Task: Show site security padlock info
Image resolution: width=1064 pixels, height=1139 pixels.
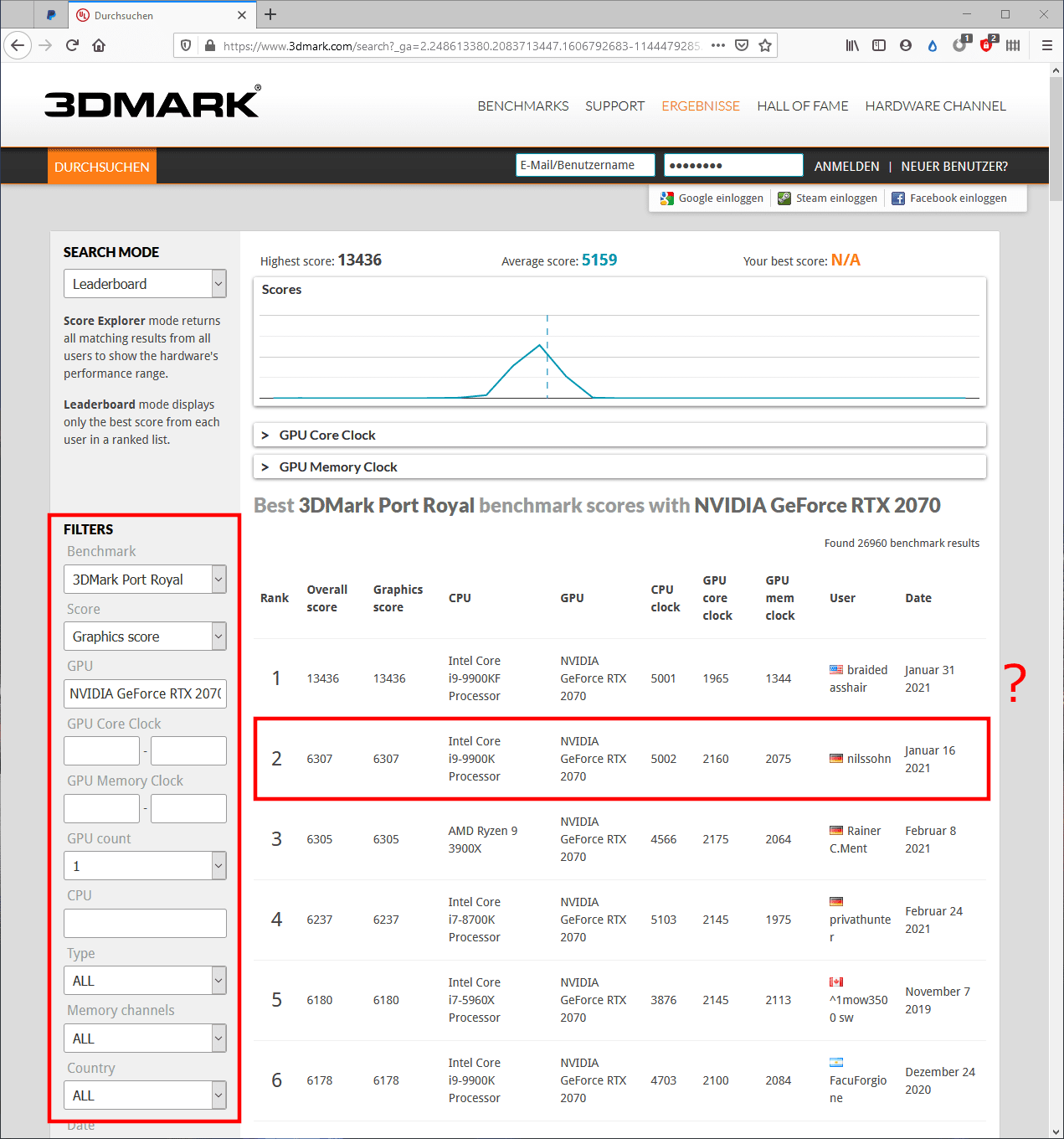Action: (209, 45)
